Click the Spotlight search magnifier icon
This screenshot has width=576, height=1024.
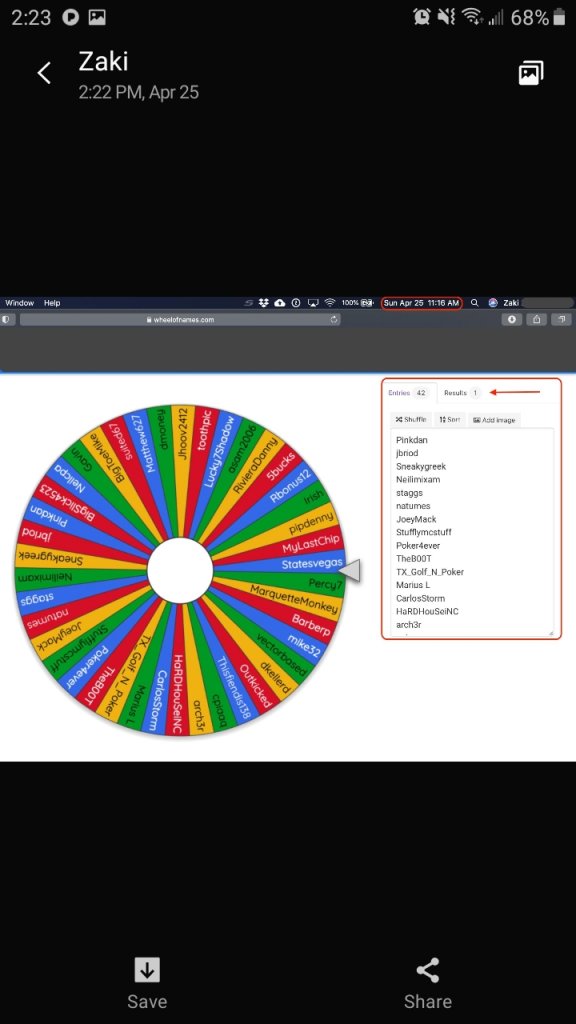pyautogui.click(x=475, y=303)
